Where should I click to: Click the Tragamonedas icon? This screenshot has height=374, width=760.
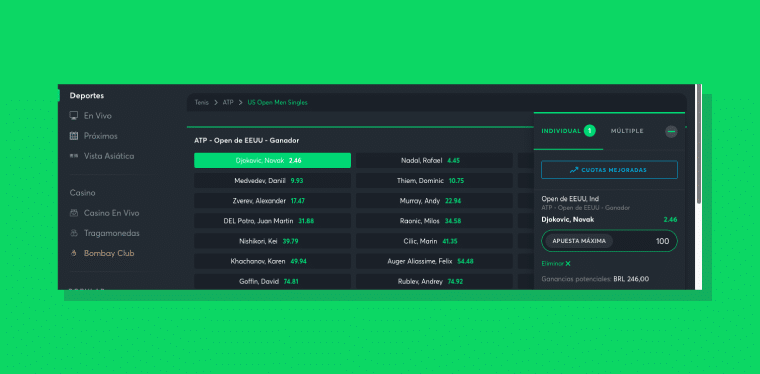click(x=74, y=233)
